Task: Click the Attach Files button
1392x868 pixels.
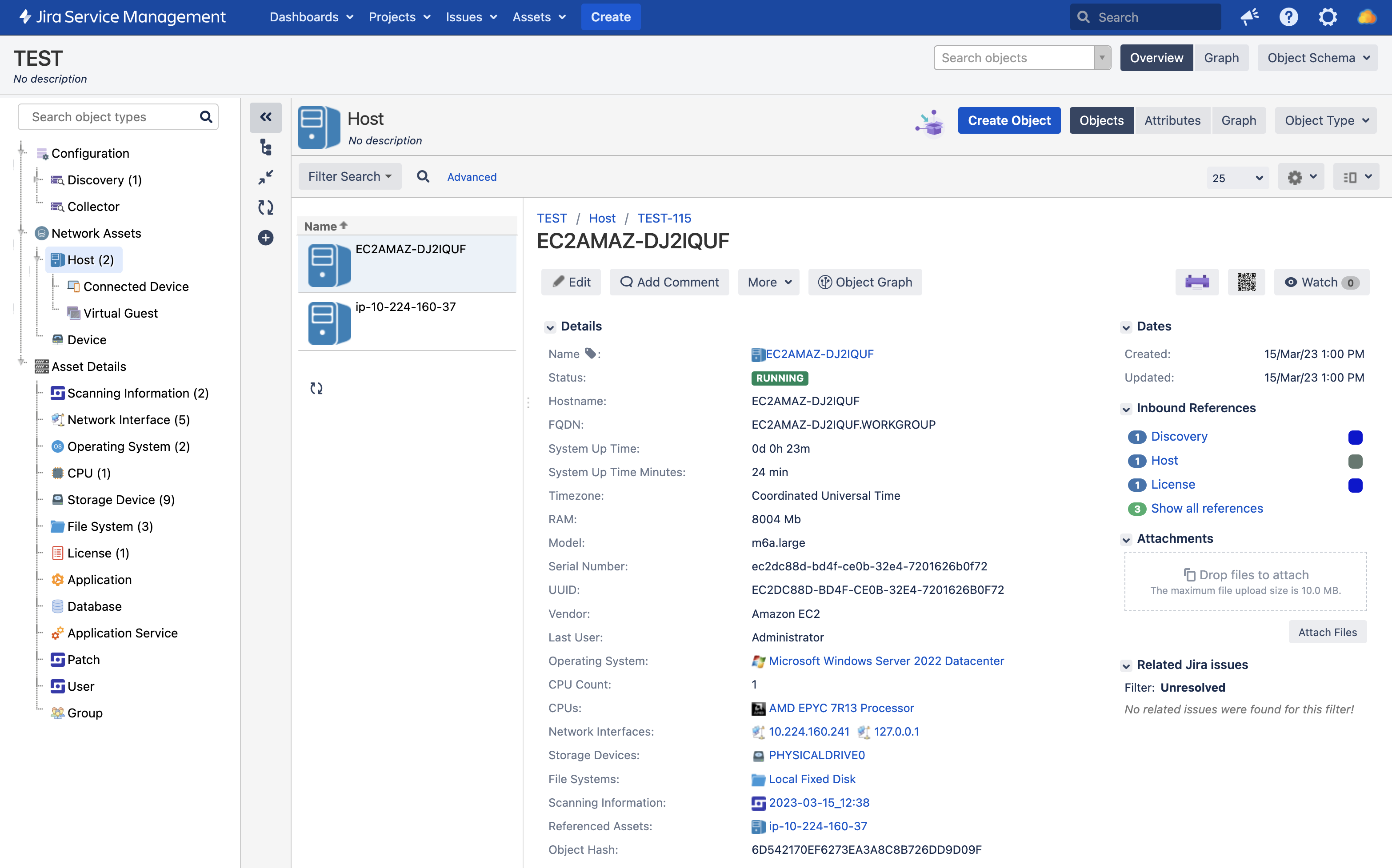Action: [1328, 632]
